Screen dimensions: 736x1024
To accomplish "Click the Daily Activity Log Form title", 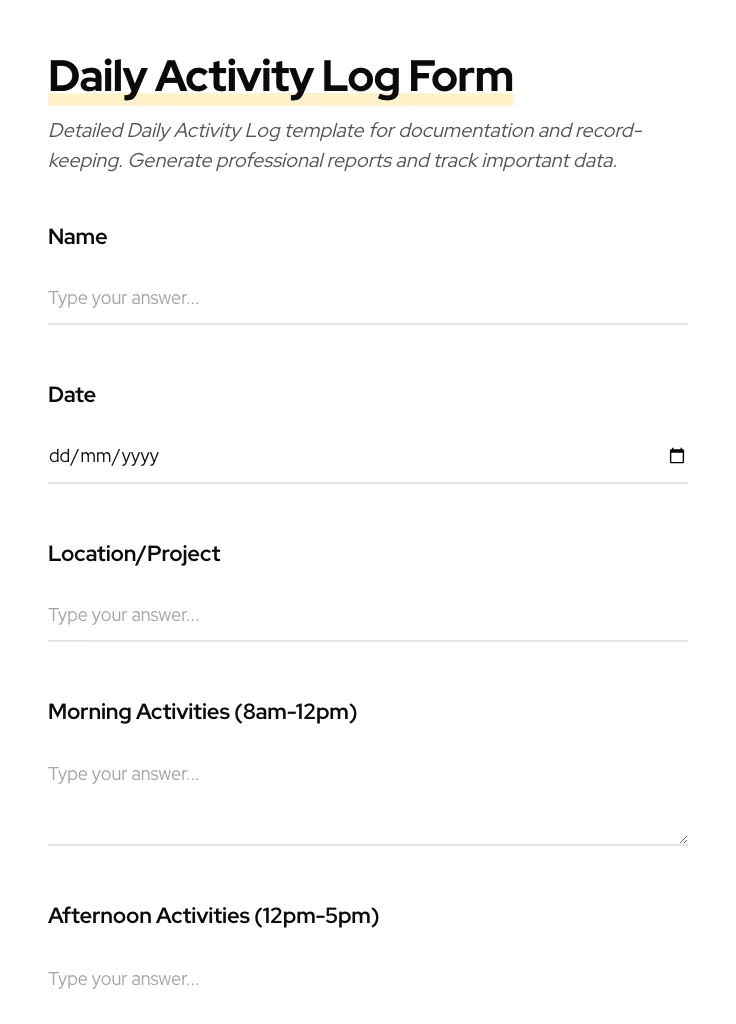I will tap(280, 76).
